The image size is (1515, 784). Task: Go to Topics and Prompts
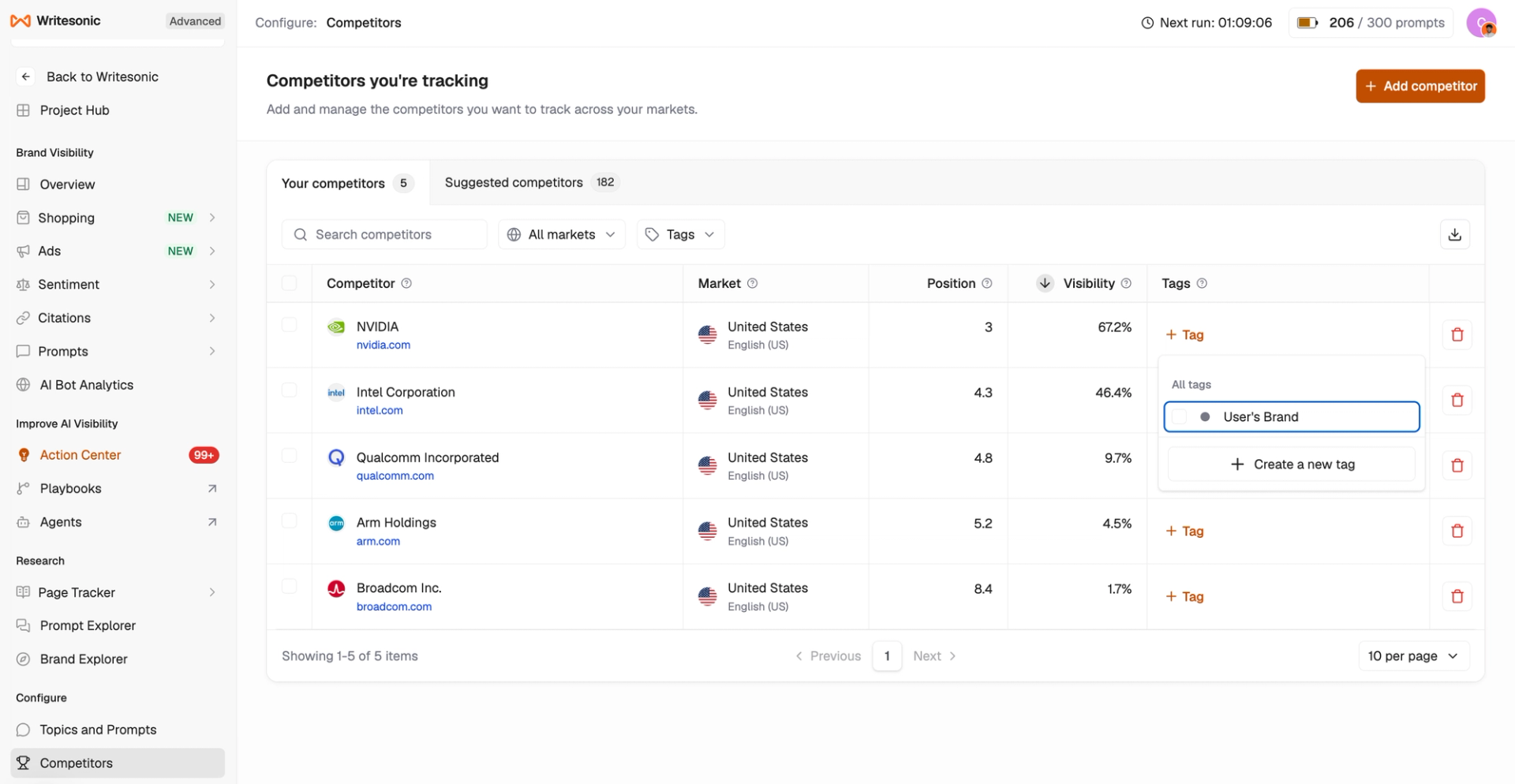(x=98, y=730)
